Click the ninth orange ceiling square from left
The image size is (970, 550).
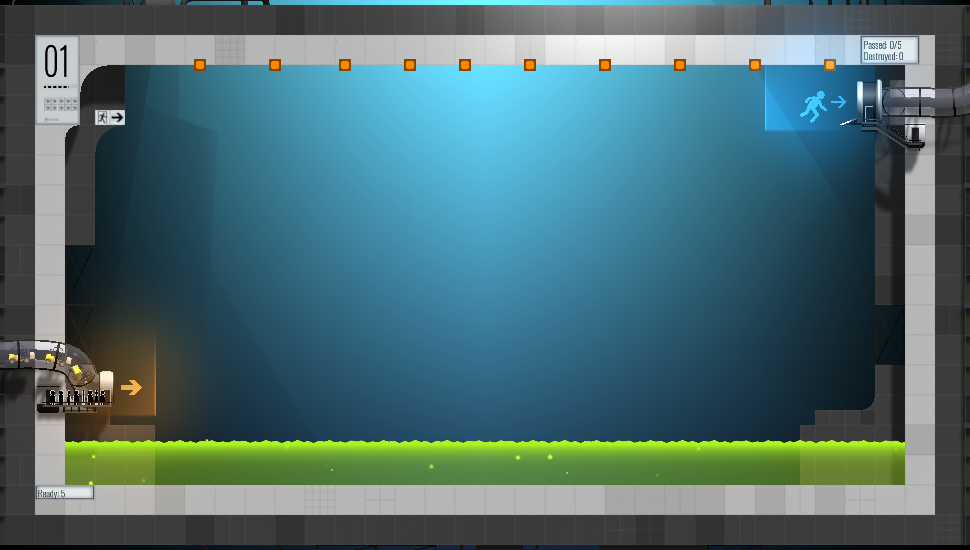(x=755, y=65)
